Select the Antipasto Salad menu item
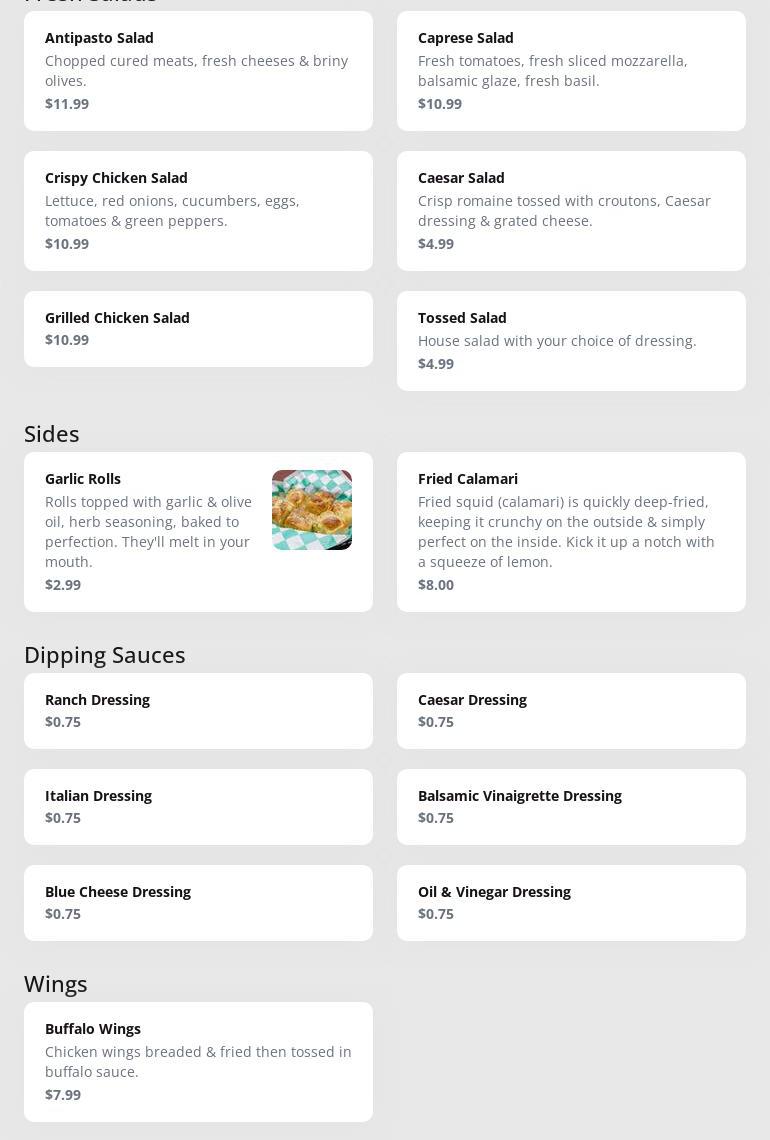The height and width of the screenshot is (1140, 770). (198, 71)
